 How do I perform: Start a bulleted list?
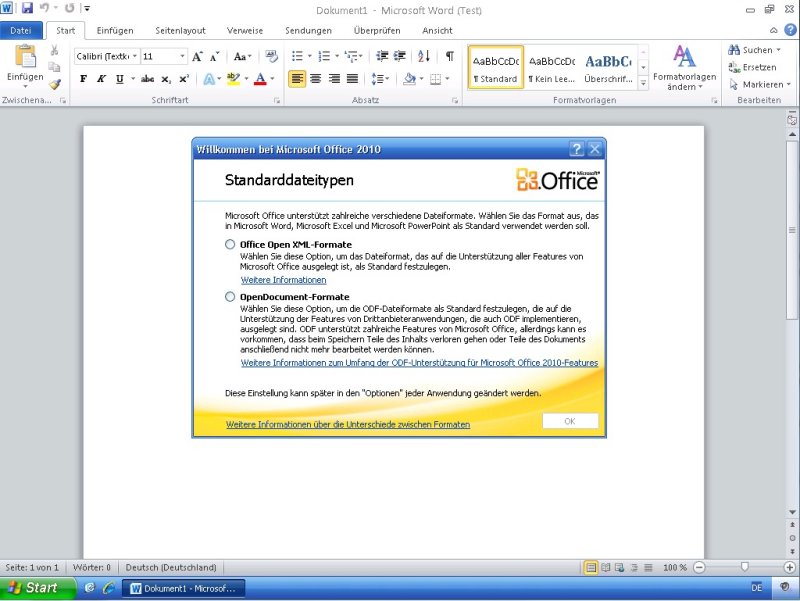tap(297, 57)
